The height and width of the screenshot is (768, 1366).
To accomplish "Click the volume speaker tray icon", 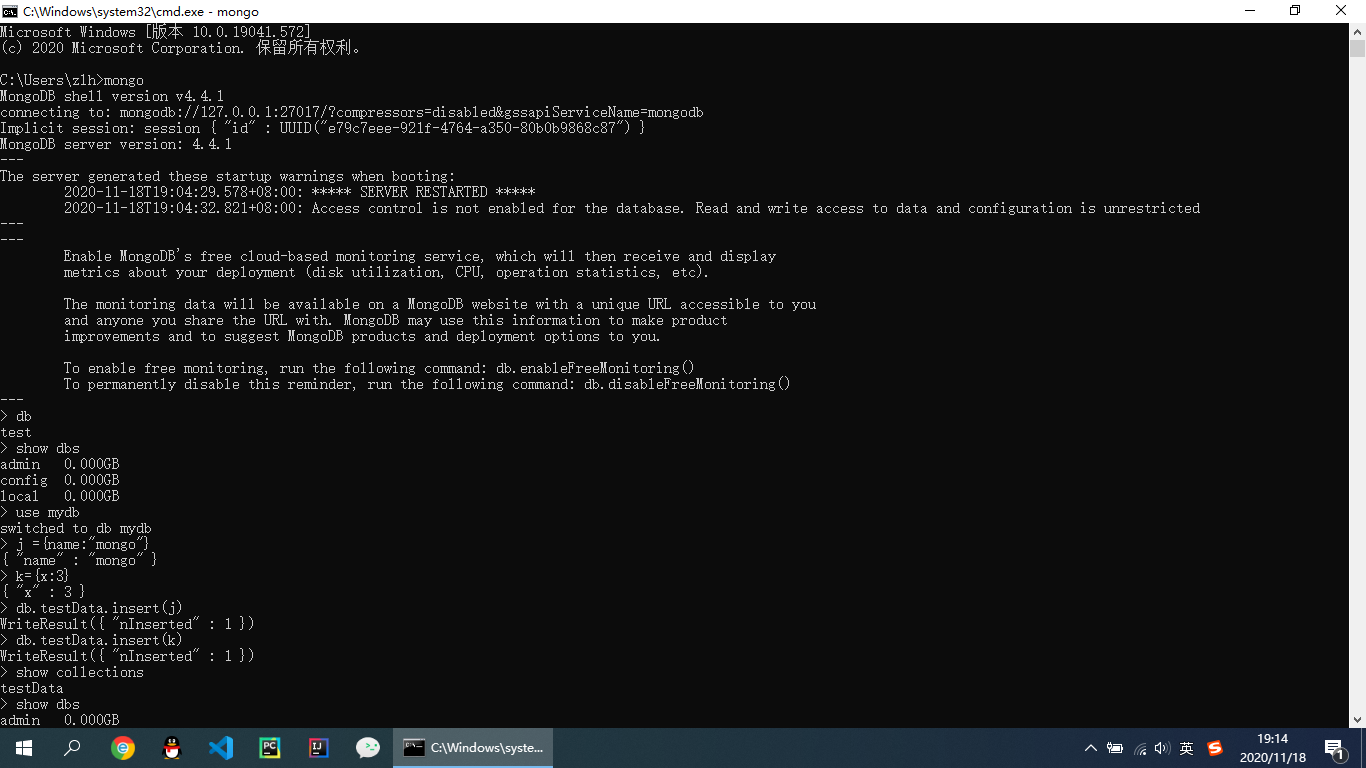I will pyautogui.click(x=1162, y=748).
